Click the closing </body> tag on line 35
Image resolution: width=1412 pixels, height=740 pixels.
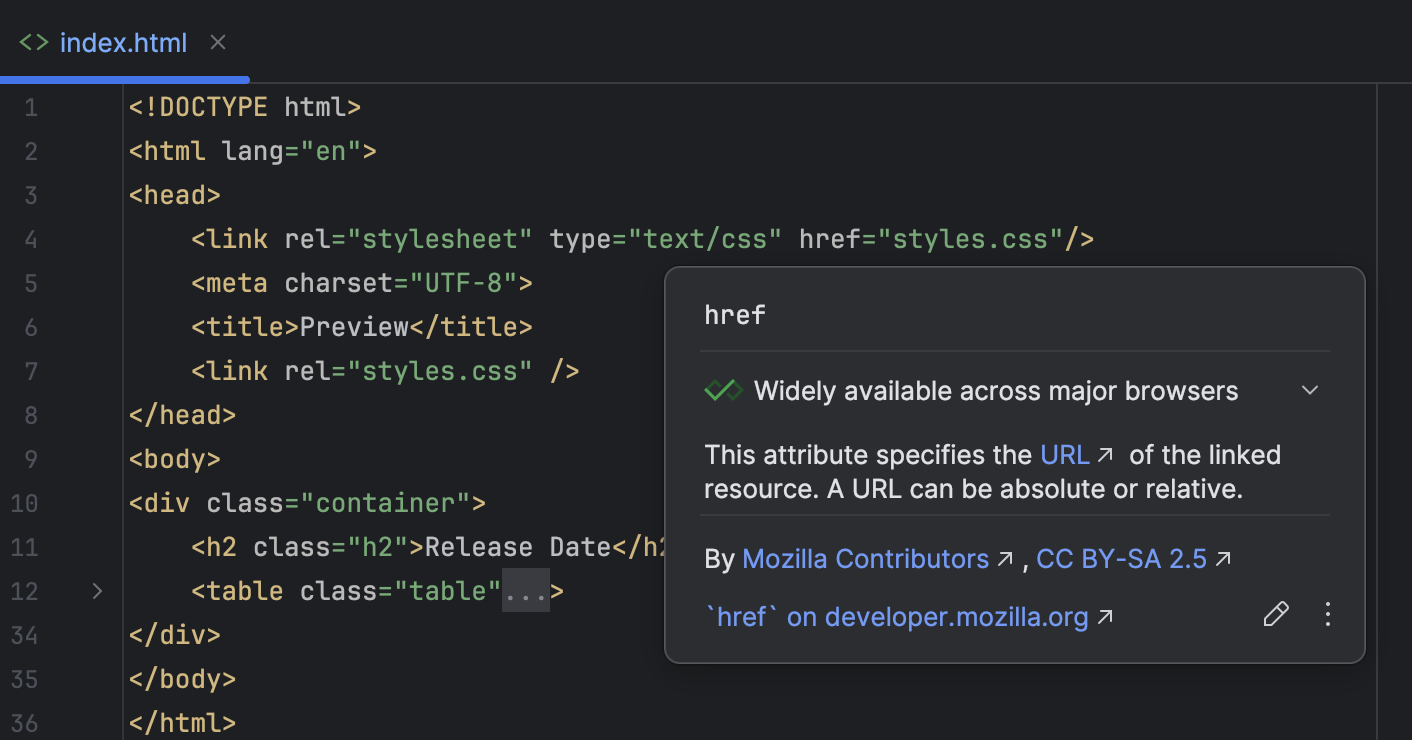pos(183,679)
